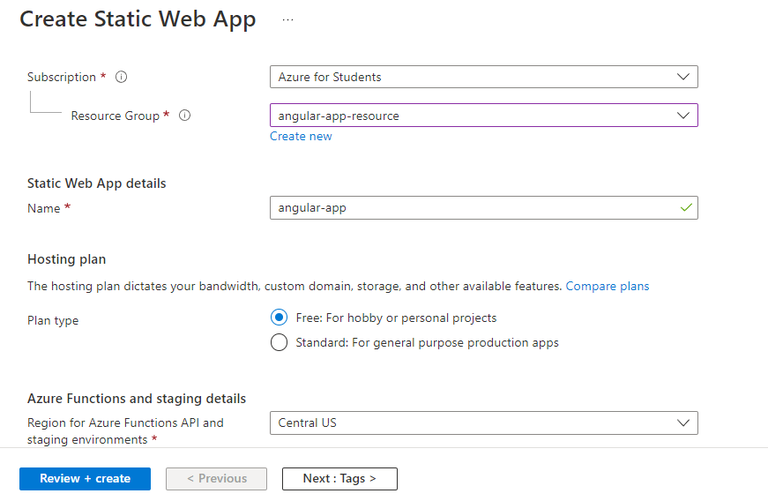Viewport: 768px width, 501px height.
Task: Click the green checkmark in Name field
Action: 685,208
